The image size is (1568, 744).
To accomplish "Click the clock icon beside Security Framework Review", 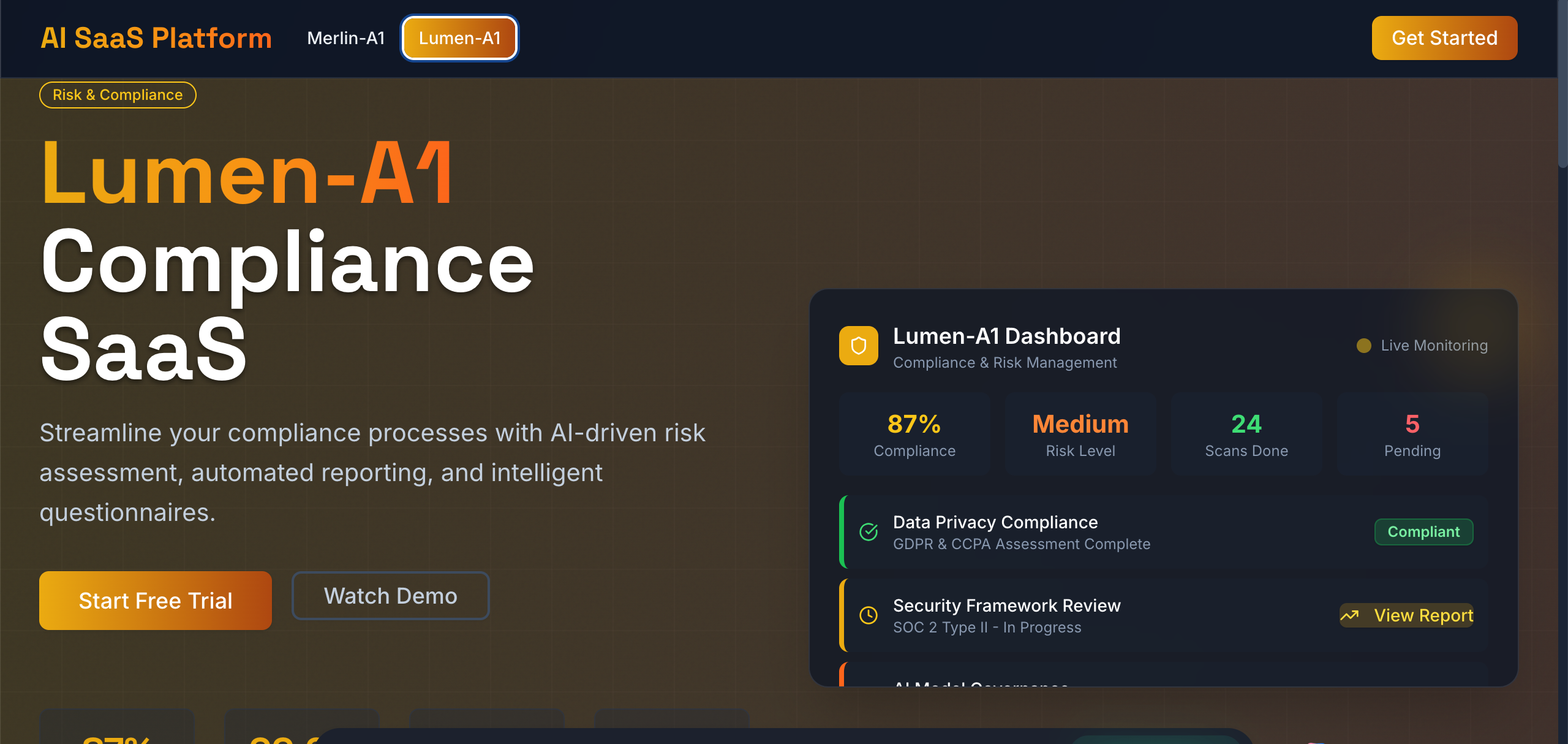I will [869, 615].
